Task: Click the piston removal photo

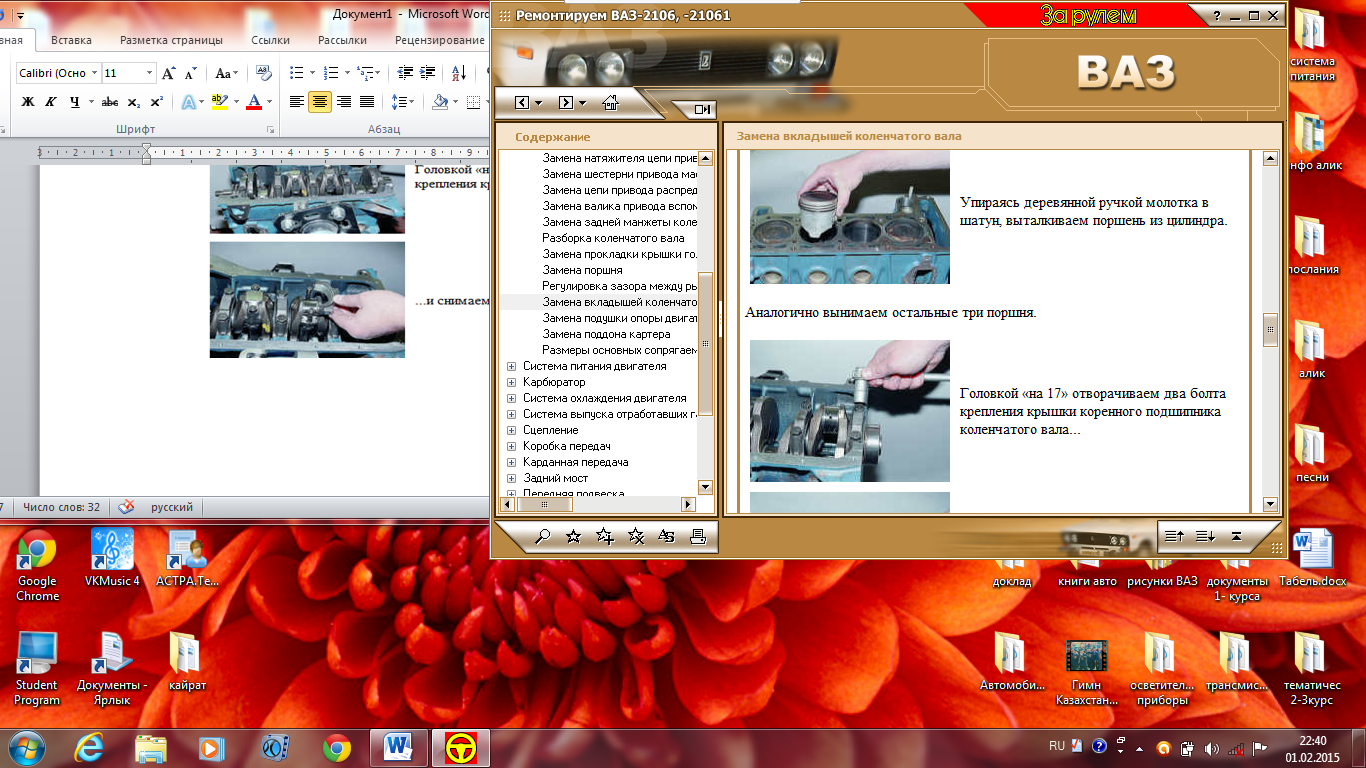Action: click(x=850, y=218)
